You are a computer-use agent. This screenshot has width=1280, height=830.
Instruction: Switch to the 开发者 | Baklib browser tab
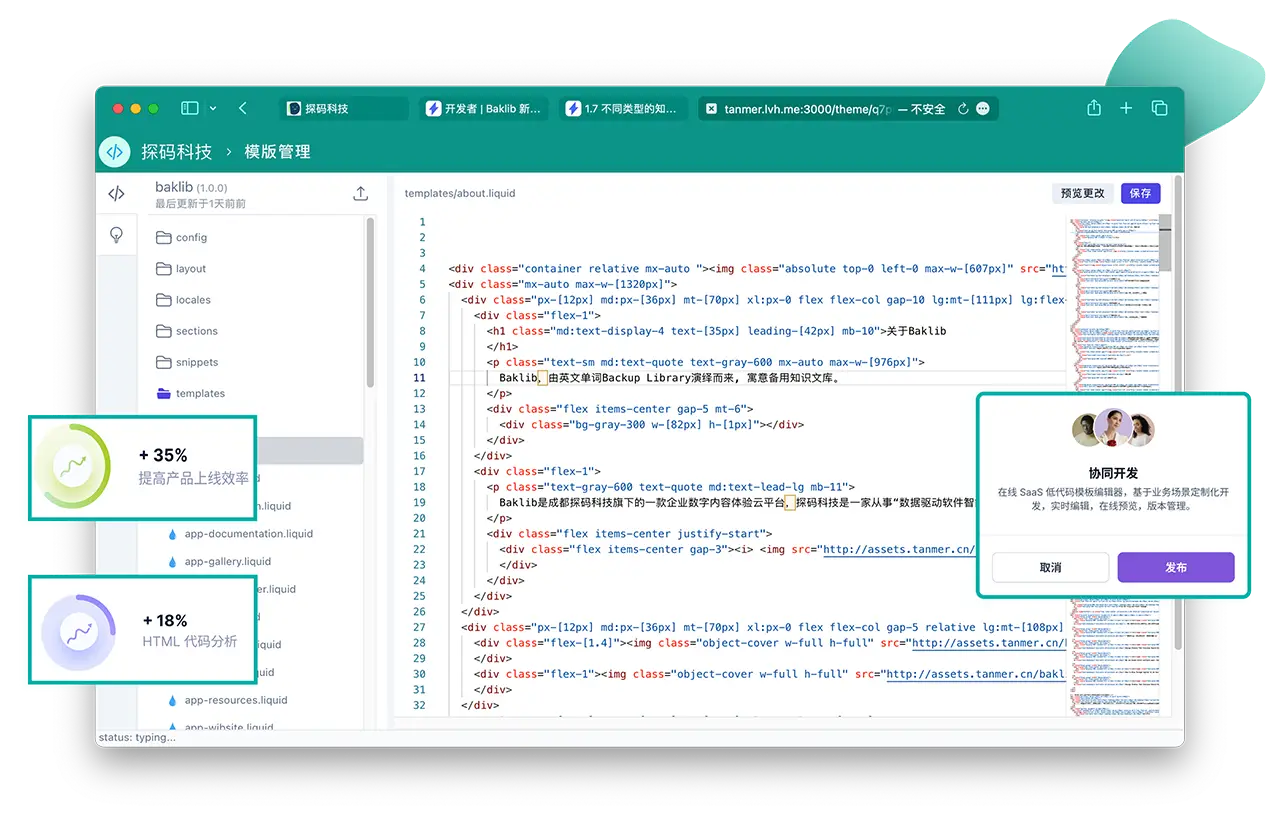[x=484, y=108]
